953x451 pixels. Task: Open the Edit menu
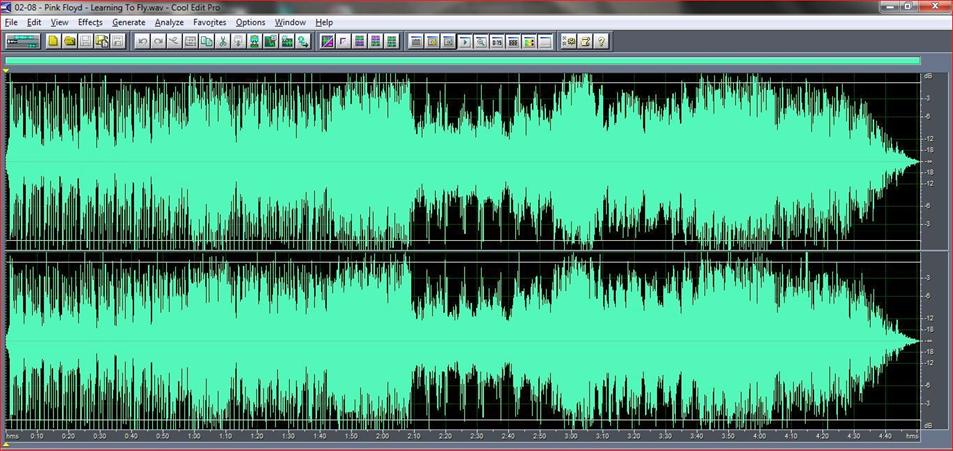point(34,22)
